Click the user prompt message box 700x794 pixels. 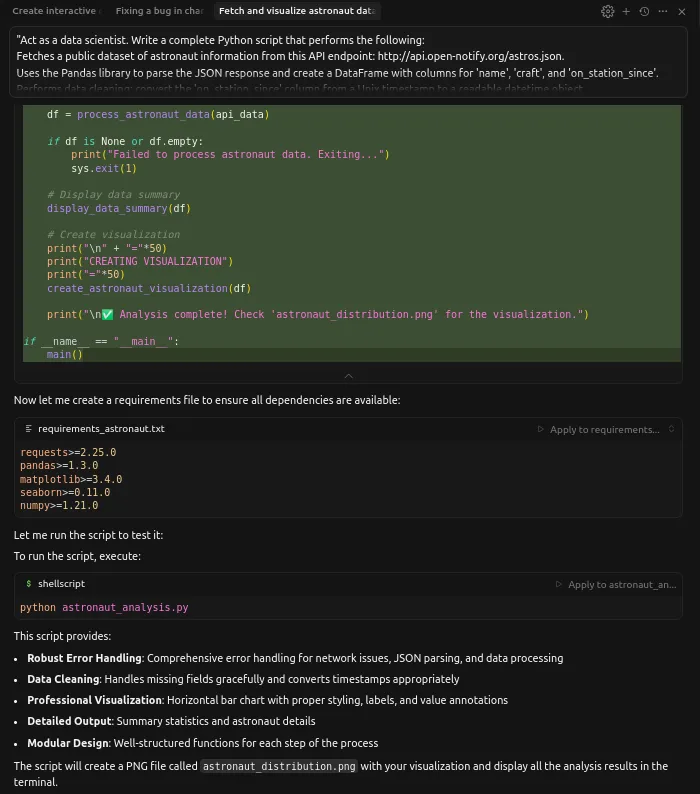348,62
